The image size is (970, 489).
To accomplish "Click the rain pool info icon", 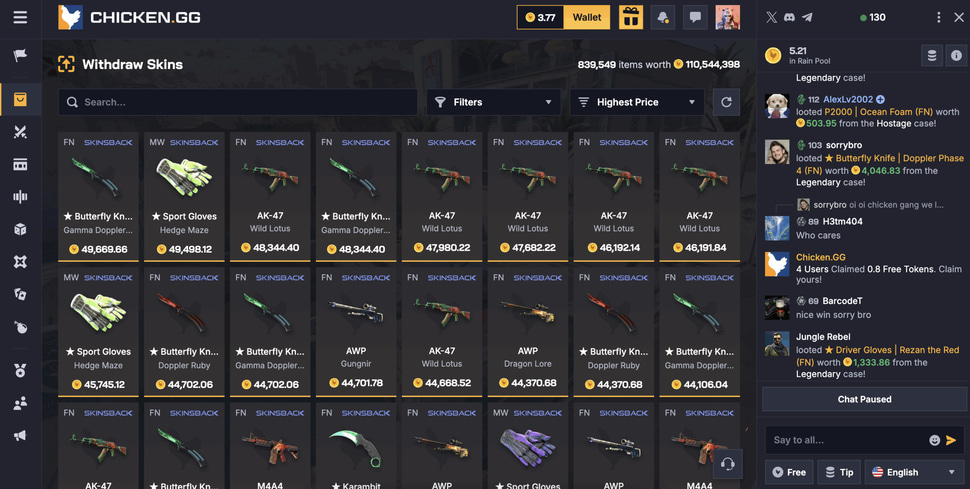I will pos(956,56).
